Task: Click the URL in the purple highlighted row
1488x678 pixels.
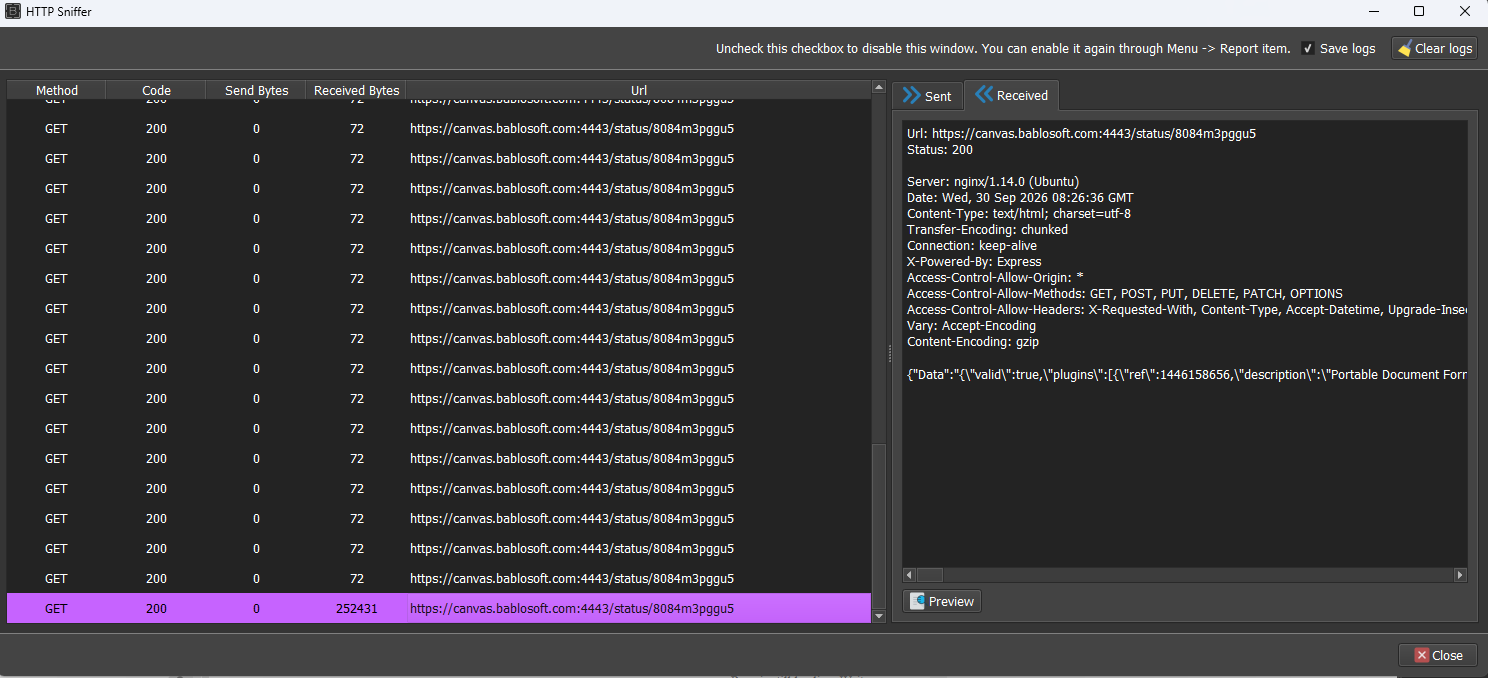Action: (572, 608)
